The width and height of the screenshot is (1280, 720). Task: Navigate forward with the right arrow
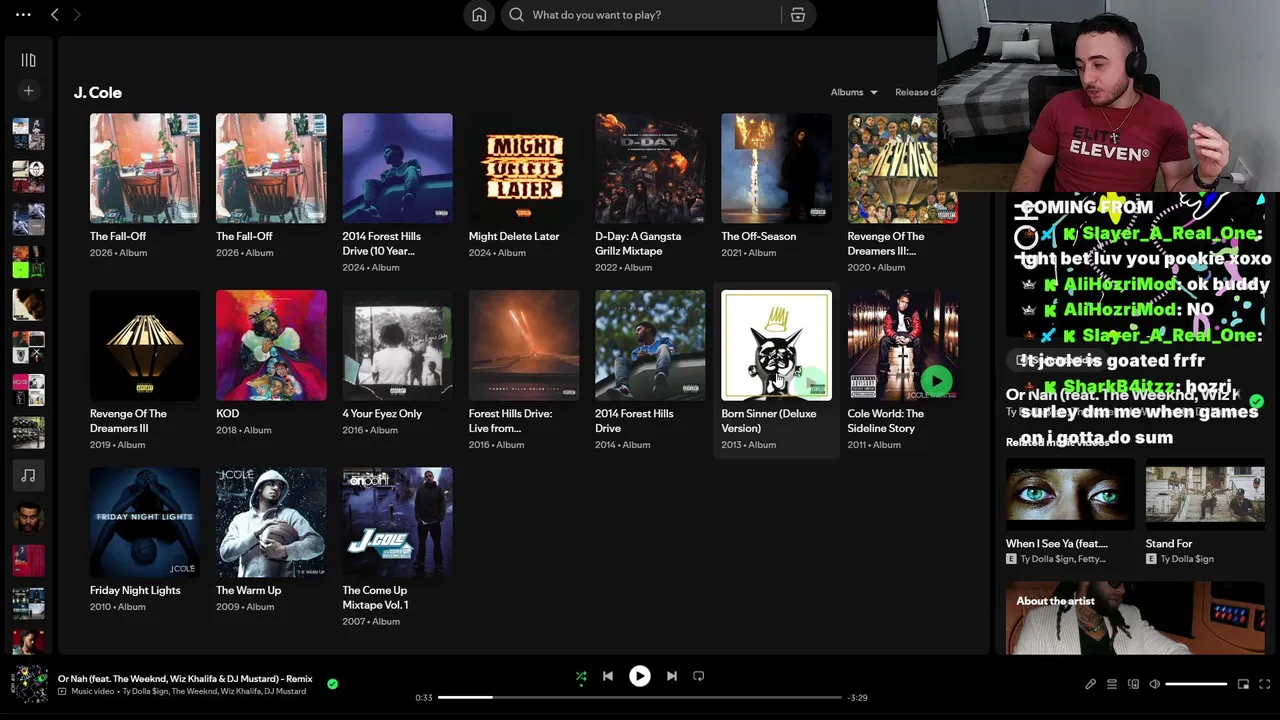[77, 15]
